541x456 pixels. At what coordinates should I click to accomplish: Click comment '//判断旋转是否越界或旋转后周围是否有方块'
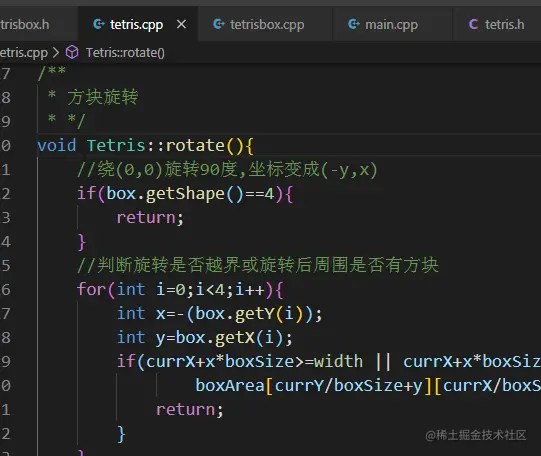pos(258,265)
